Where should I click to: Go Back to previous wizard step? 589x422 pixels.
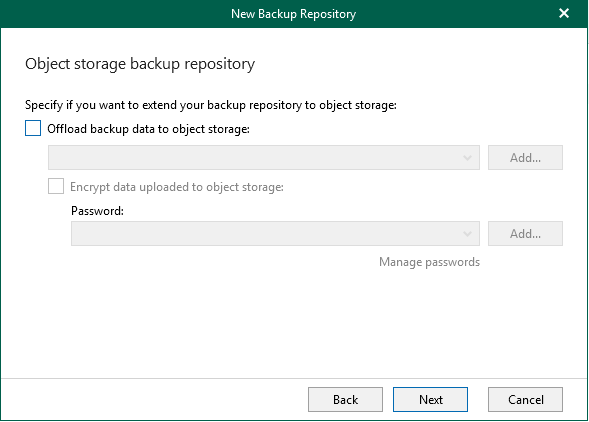point(345,399)
